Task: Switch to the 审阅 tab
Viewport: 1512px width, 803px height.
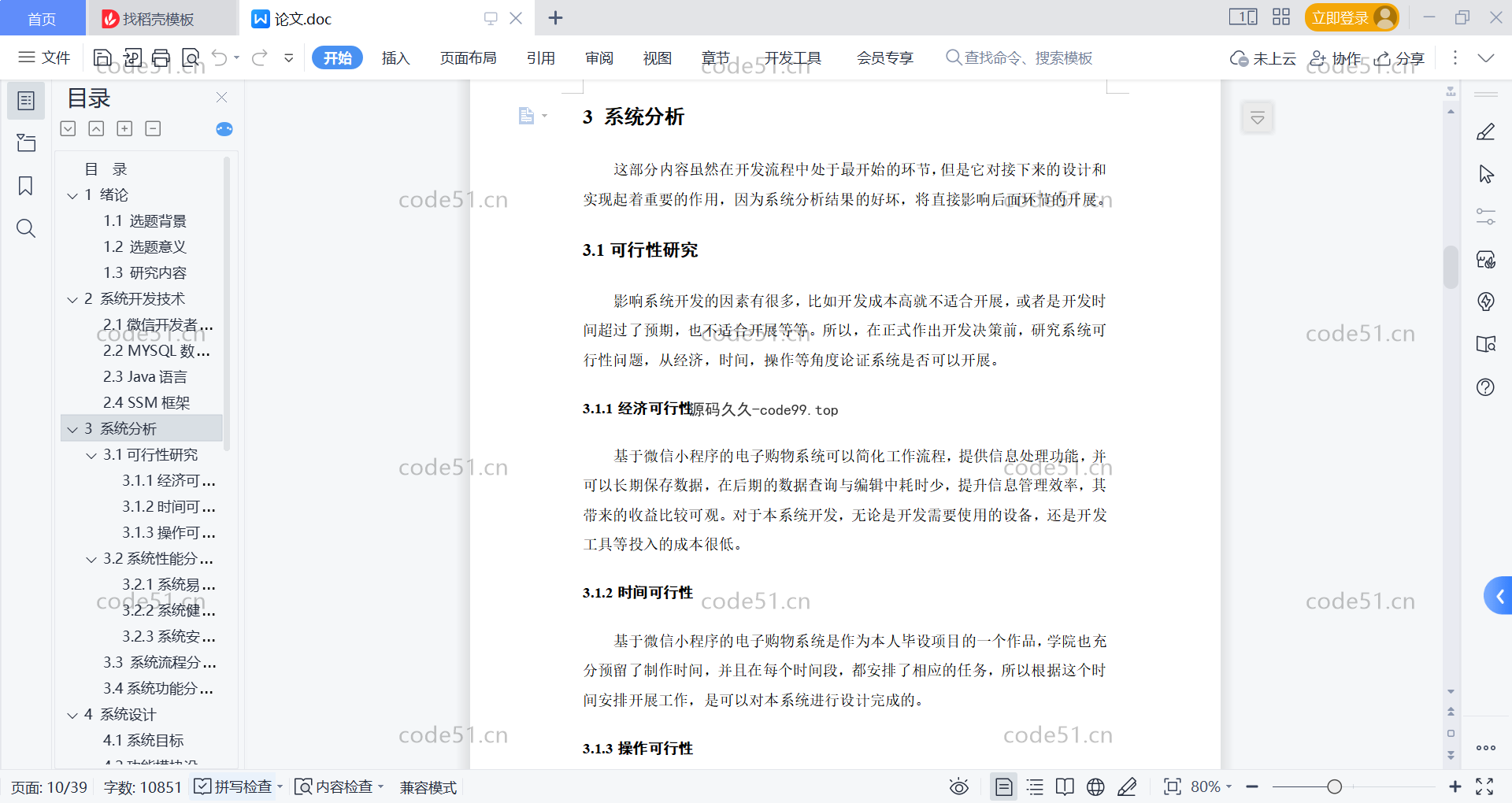Action: (x=599, y=57)
